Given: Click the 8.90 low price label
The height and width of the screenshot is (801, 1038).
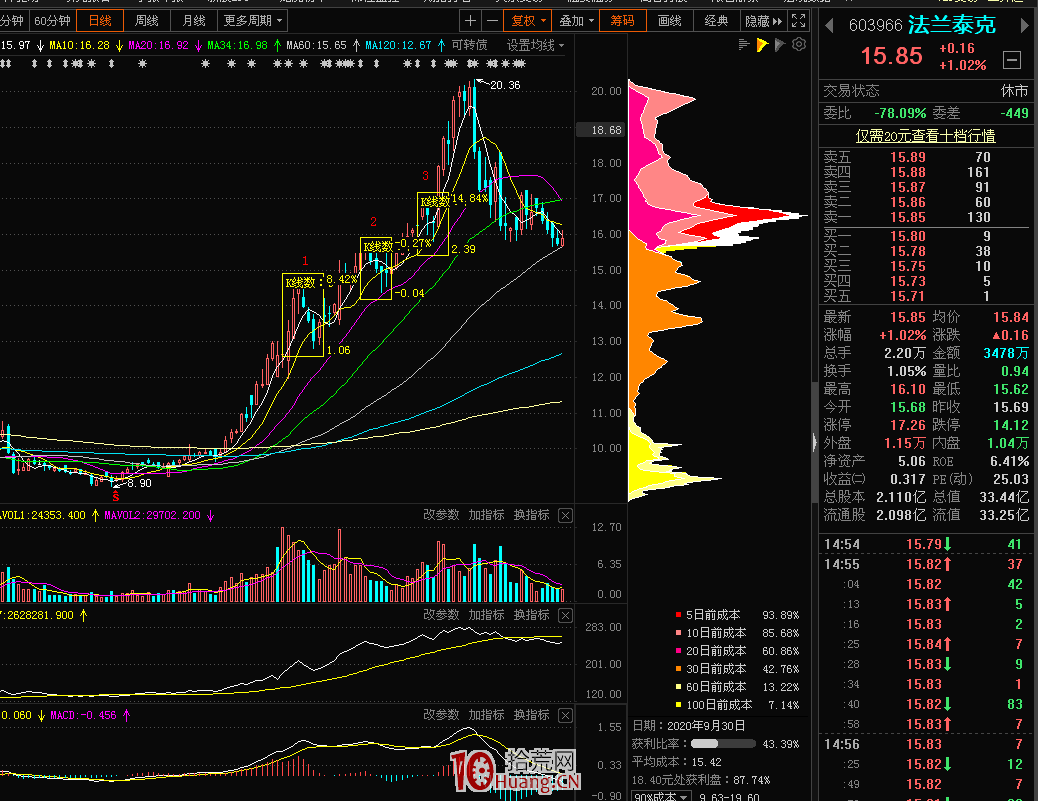Looking at the screenshot, I should coord(139,483).
